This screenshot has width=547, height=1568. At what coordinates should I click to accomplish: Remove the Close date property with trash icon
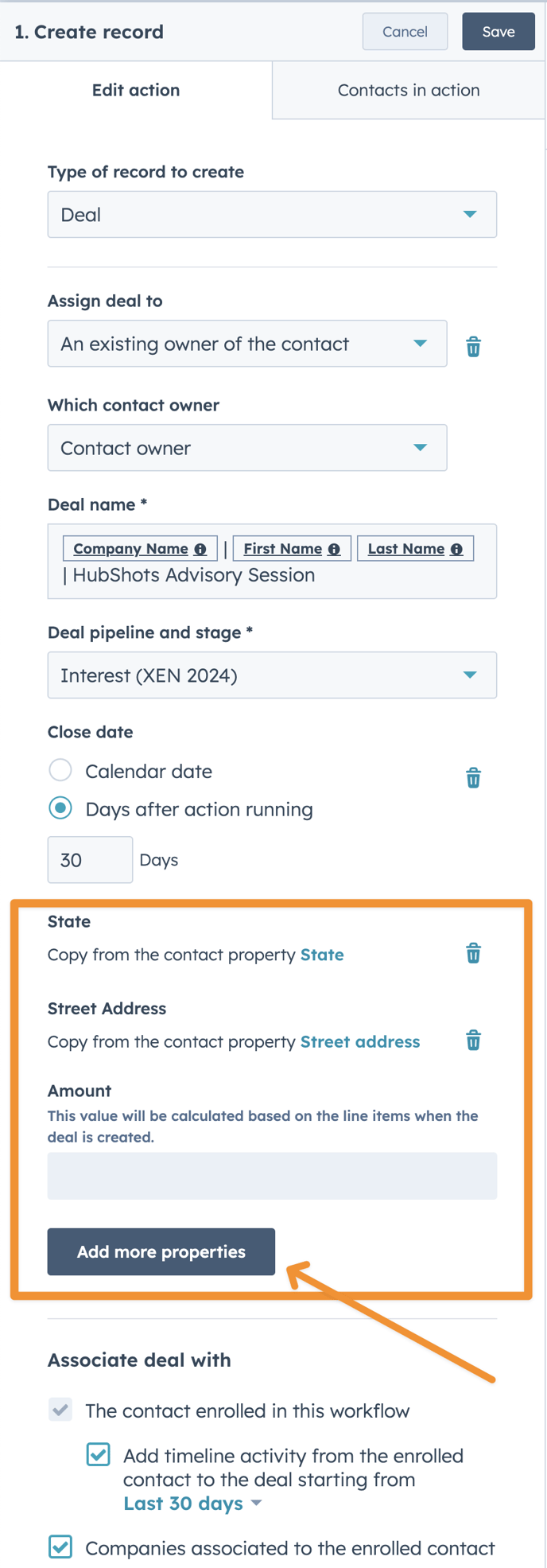(473, 777)
